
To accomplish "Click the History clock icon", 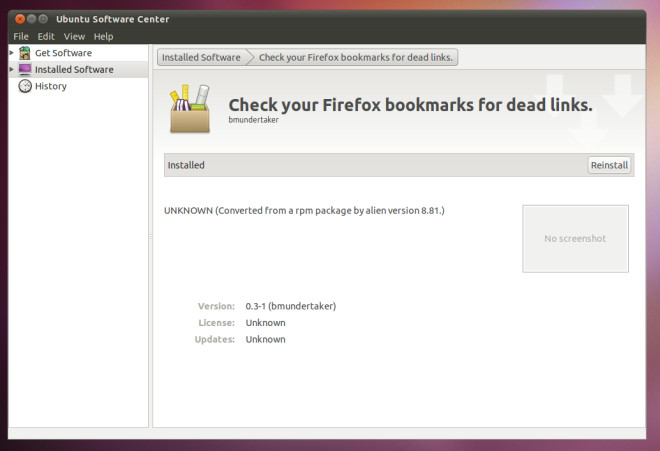I will coord(25,86).
